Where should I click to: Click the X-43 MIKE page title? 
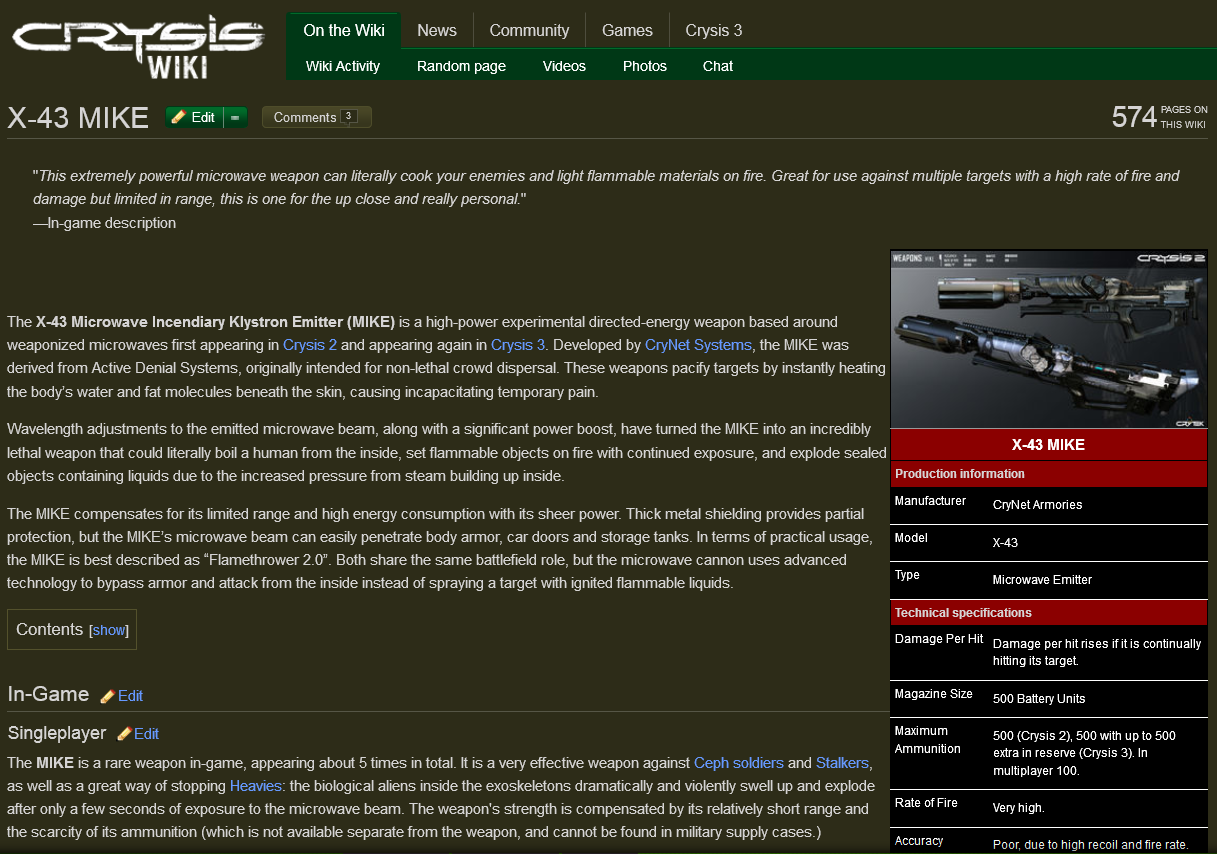click(x=78, y=118)
